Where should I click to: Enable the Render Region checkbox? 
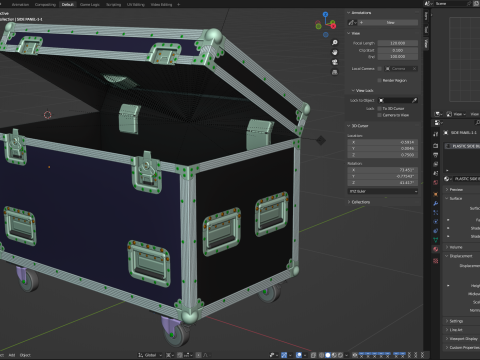click(x=379, y=80)
